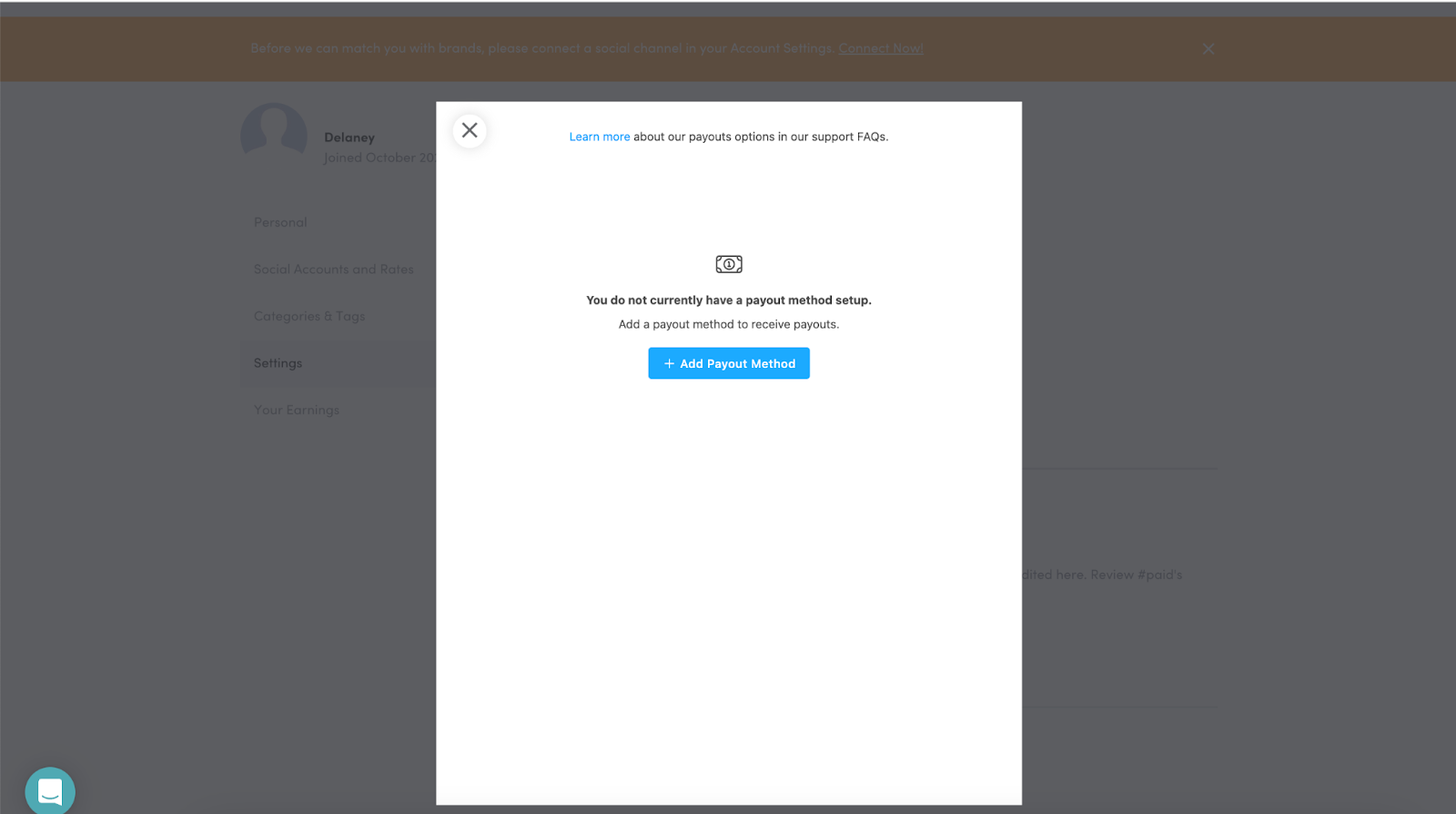The image size is (1456, 814).
Task: Click 'Add a payout method to receive payouts.'
Action: [729, 324]
